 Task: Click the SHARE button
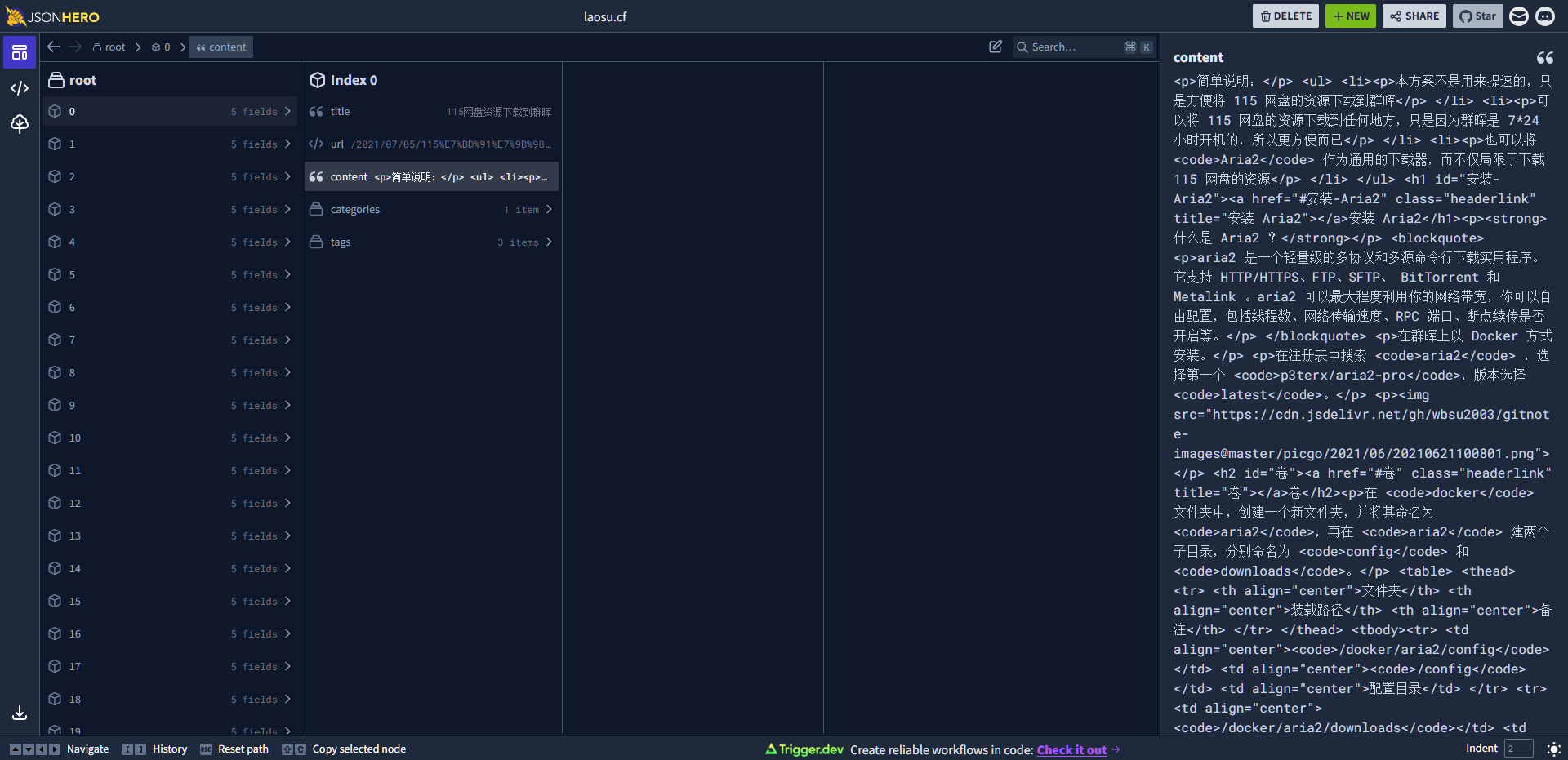point(1414,16)
